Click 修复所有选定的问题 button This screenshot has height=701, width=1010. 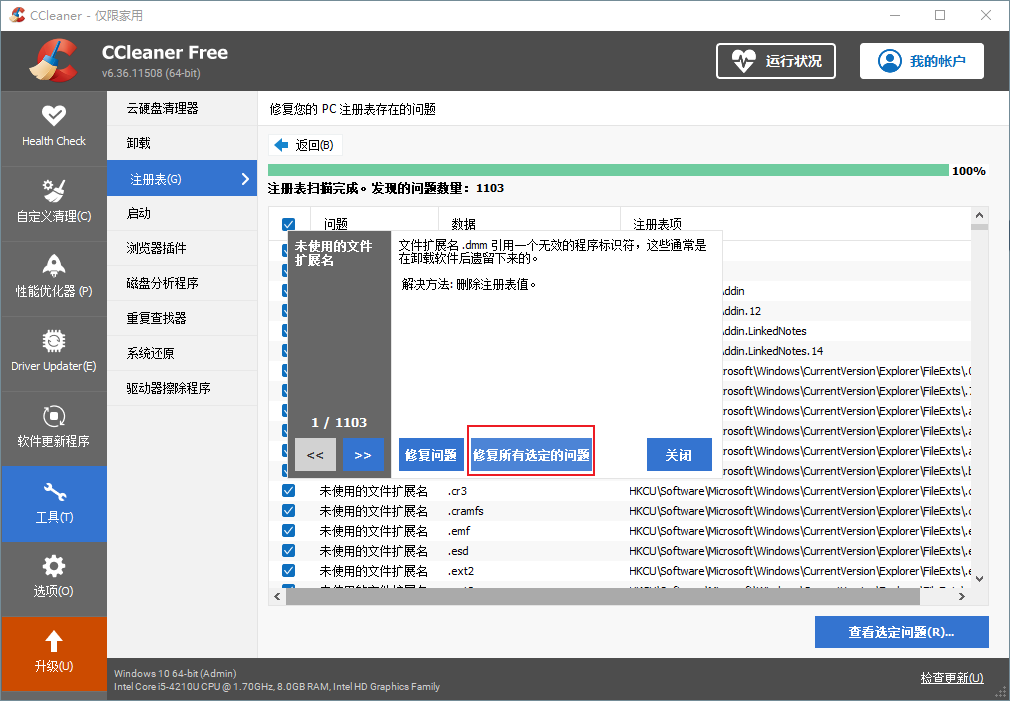tap(531, 455)
